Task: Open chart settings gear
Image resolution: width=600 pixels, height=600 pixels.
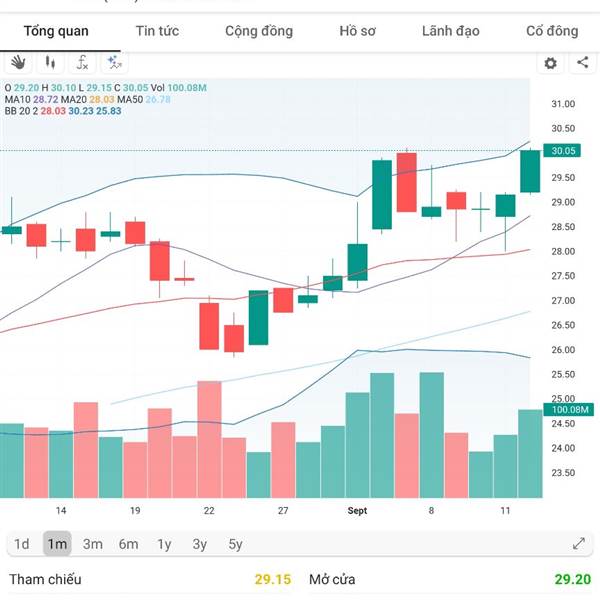Action: coord(550,63)
